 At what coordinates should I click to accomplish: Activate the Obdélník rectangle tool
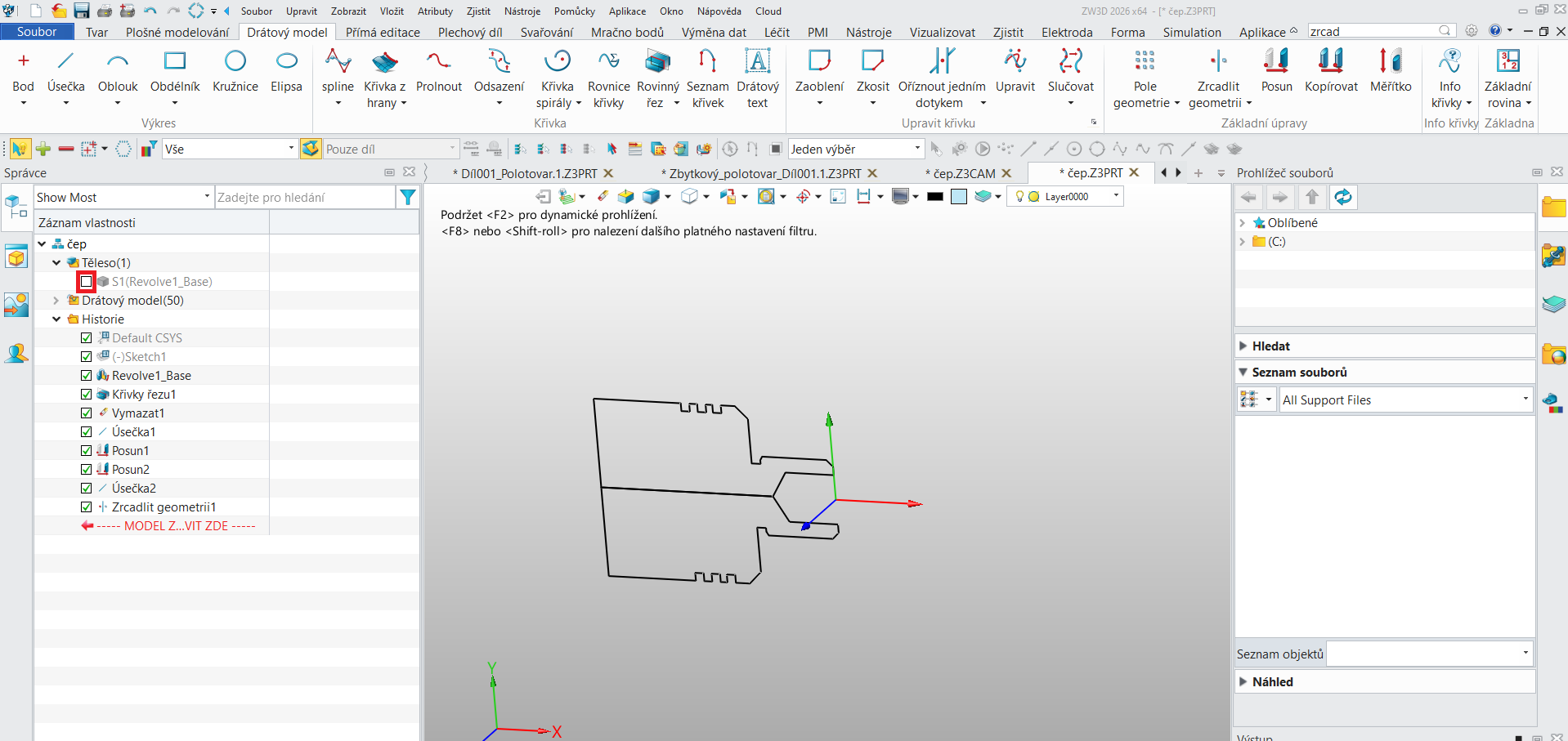click(x=175, y=71)
